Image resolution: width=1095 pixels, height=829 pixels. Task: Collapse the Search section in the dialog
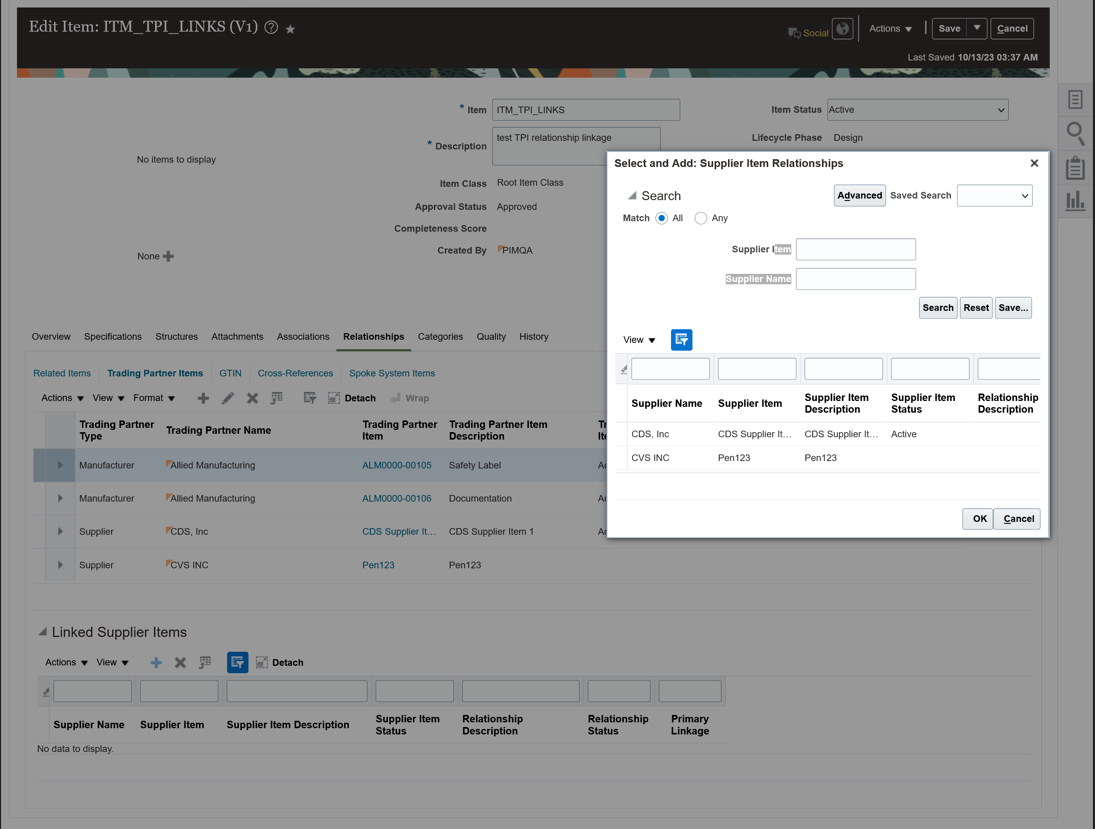[x=632, y=196]
